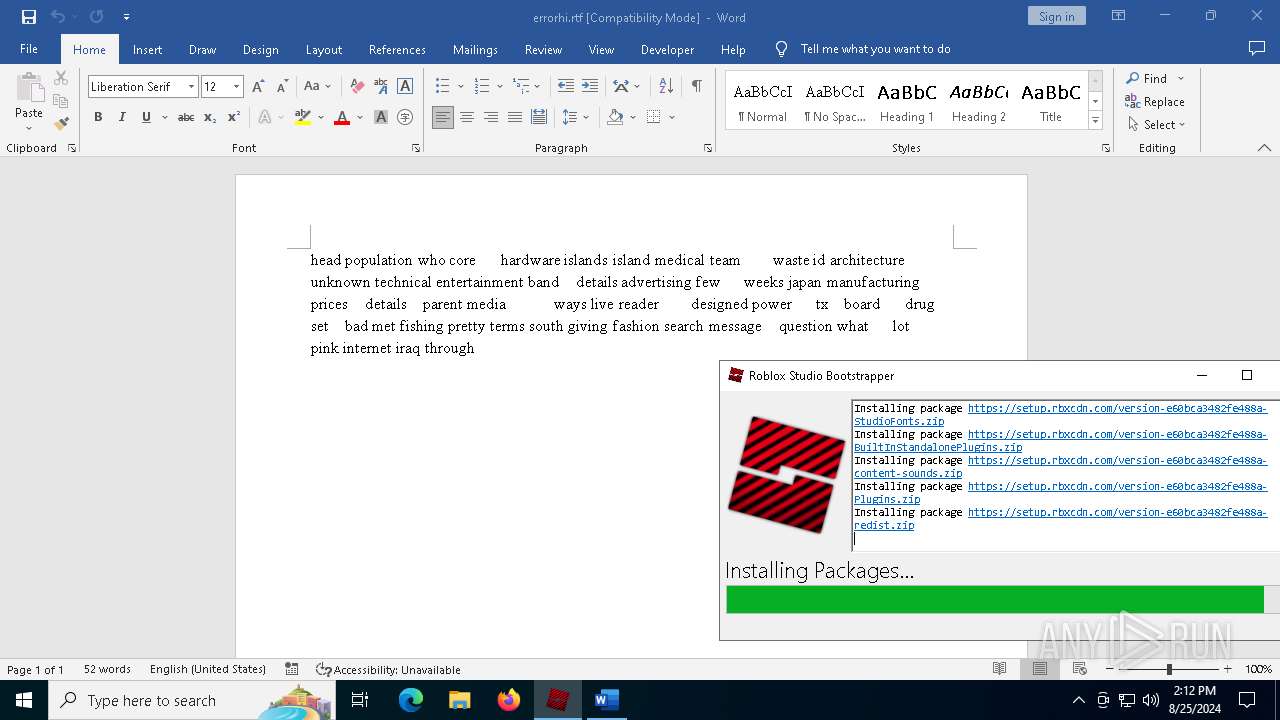Toggle Bold formatting
The width and height of the screenshot is (1280, 720).
[98, 117]
